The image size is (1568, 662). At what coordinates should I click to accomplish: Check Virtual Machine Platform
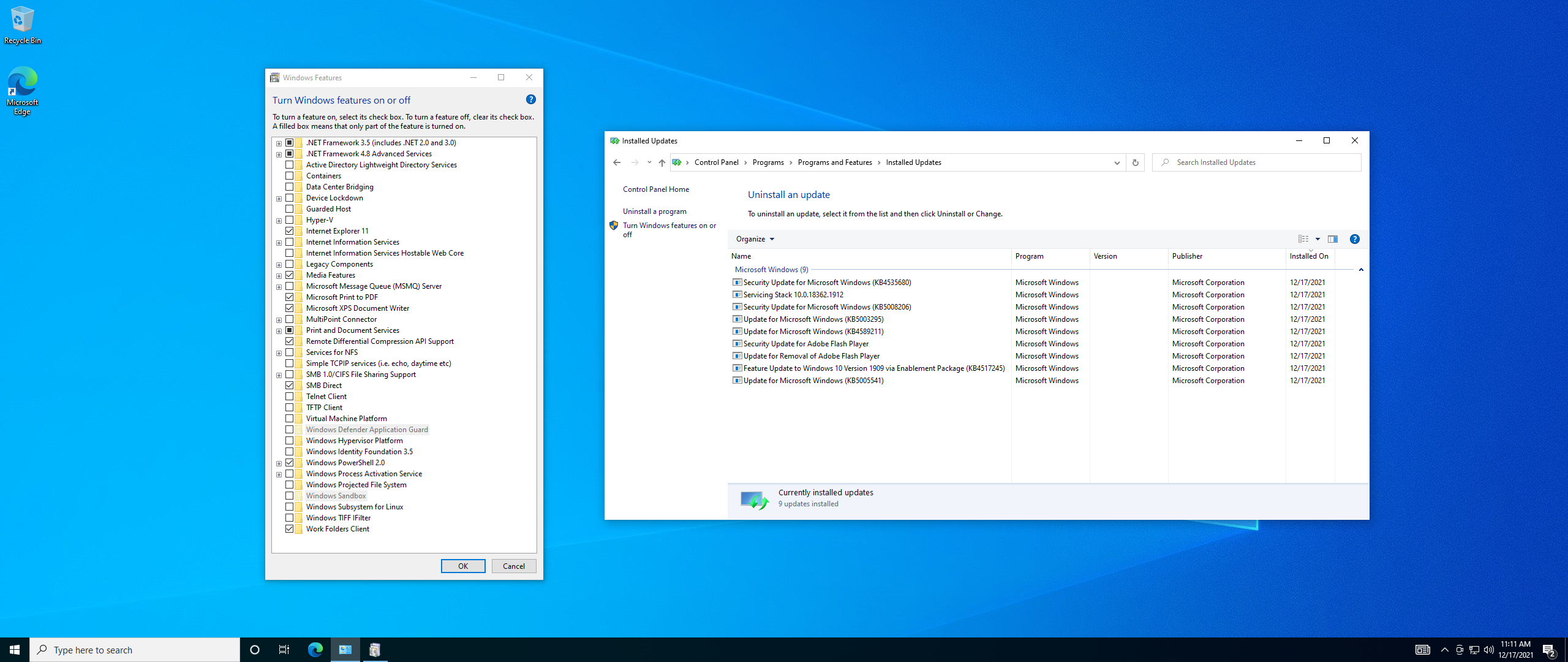[290, 419]
